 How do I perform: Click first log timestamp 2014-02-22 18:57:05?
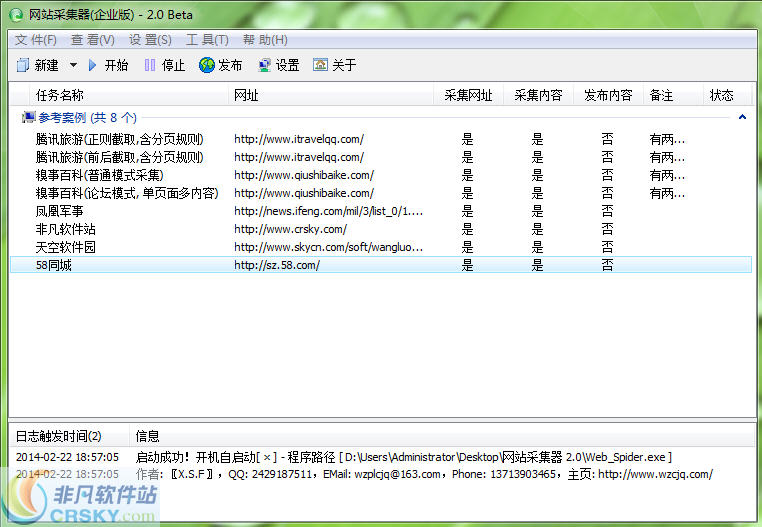[x=67, y=457]
